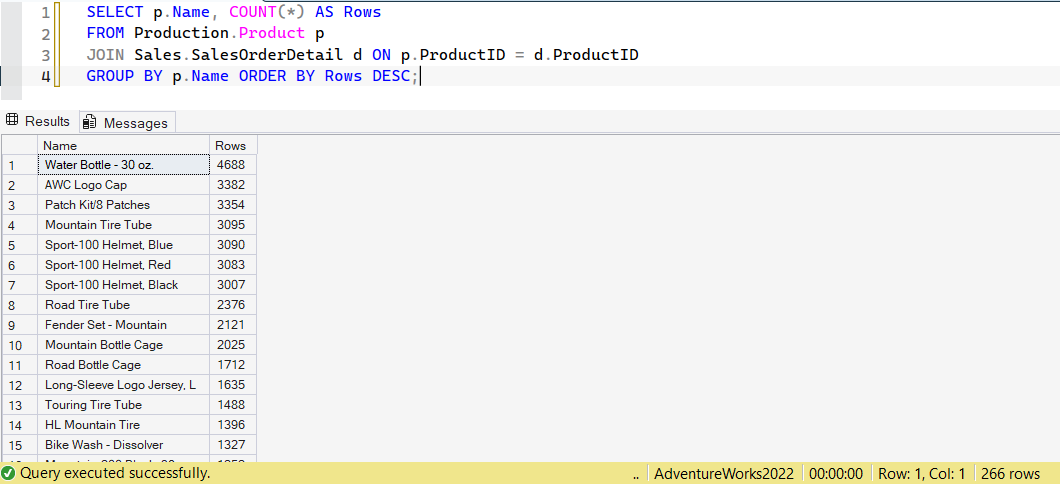
Task: Click the Rows value 3354
Action: pyautogui.click(x=233, y=204)
